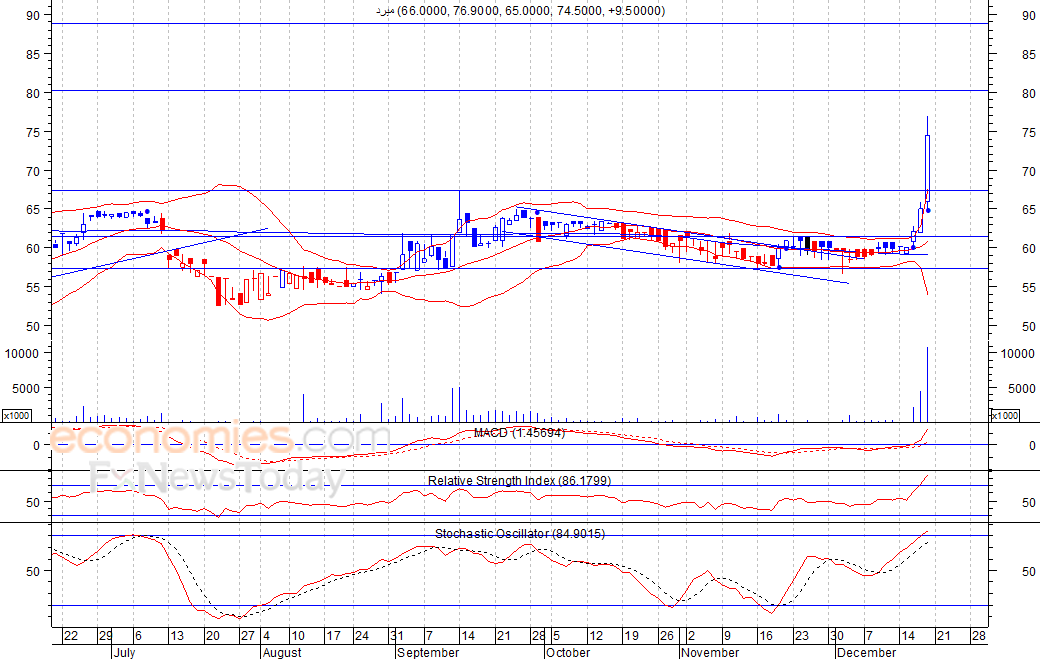Click the December 14 date label
The image size is (1040, 659).
908,636
